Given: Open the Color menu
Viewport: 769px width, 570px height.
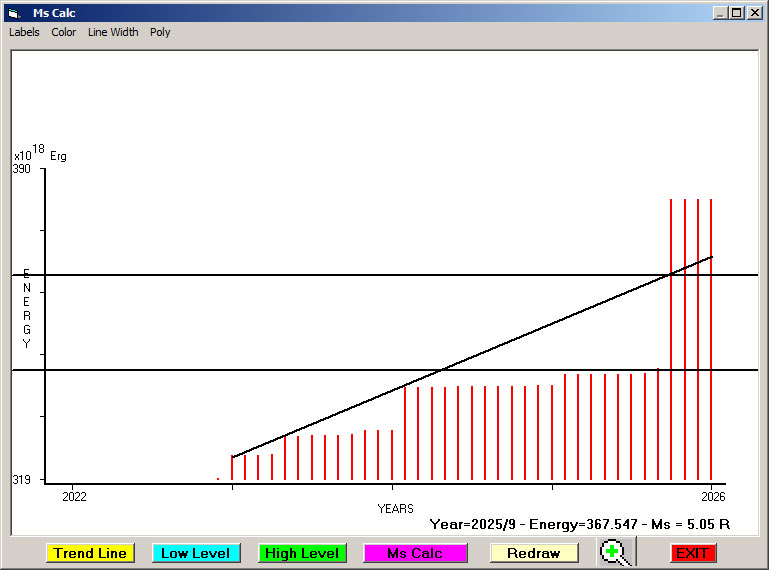Looking at the screenshot, I should coord(64,32).
